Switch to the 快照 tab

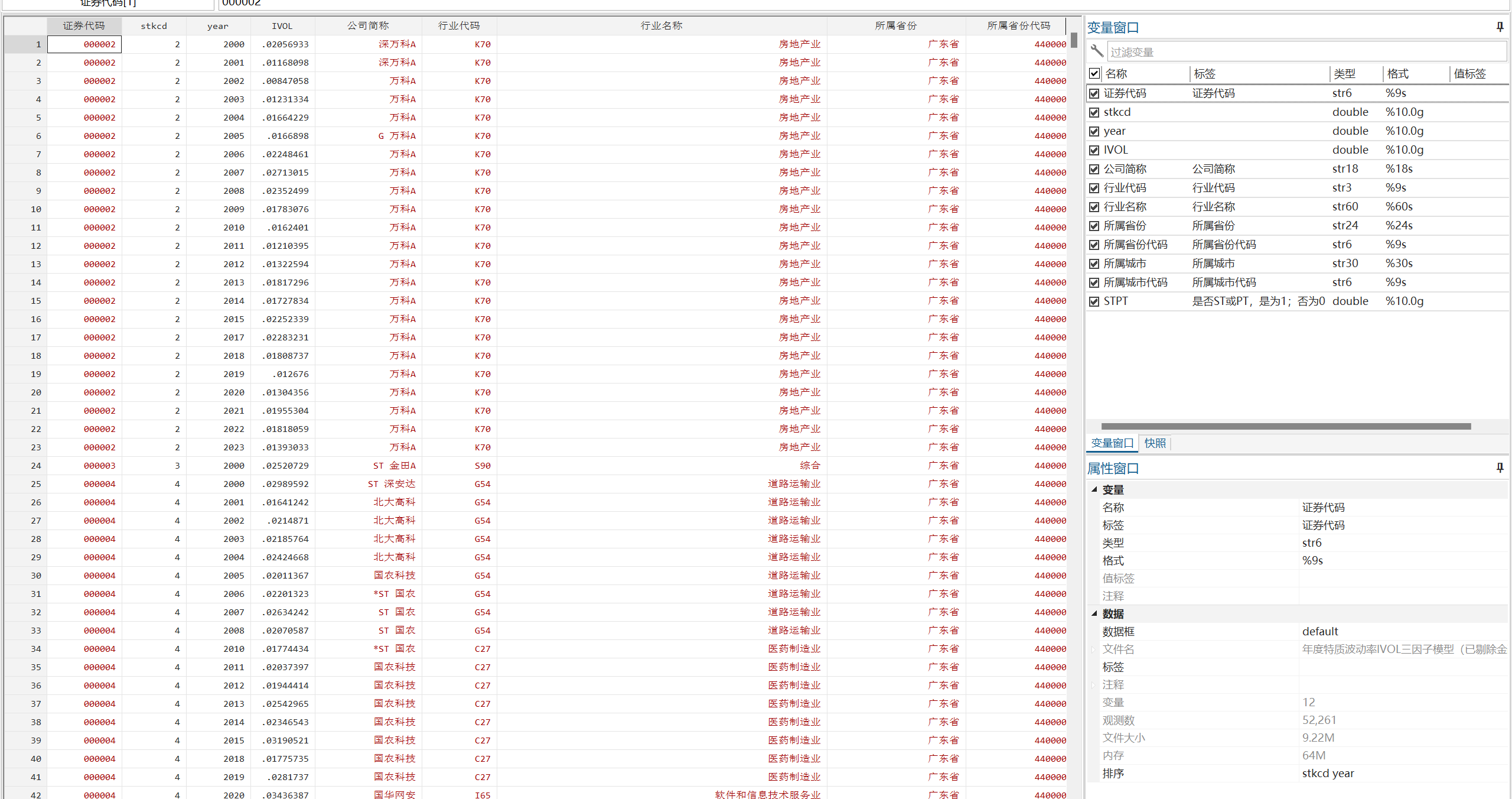[1155, 443]
